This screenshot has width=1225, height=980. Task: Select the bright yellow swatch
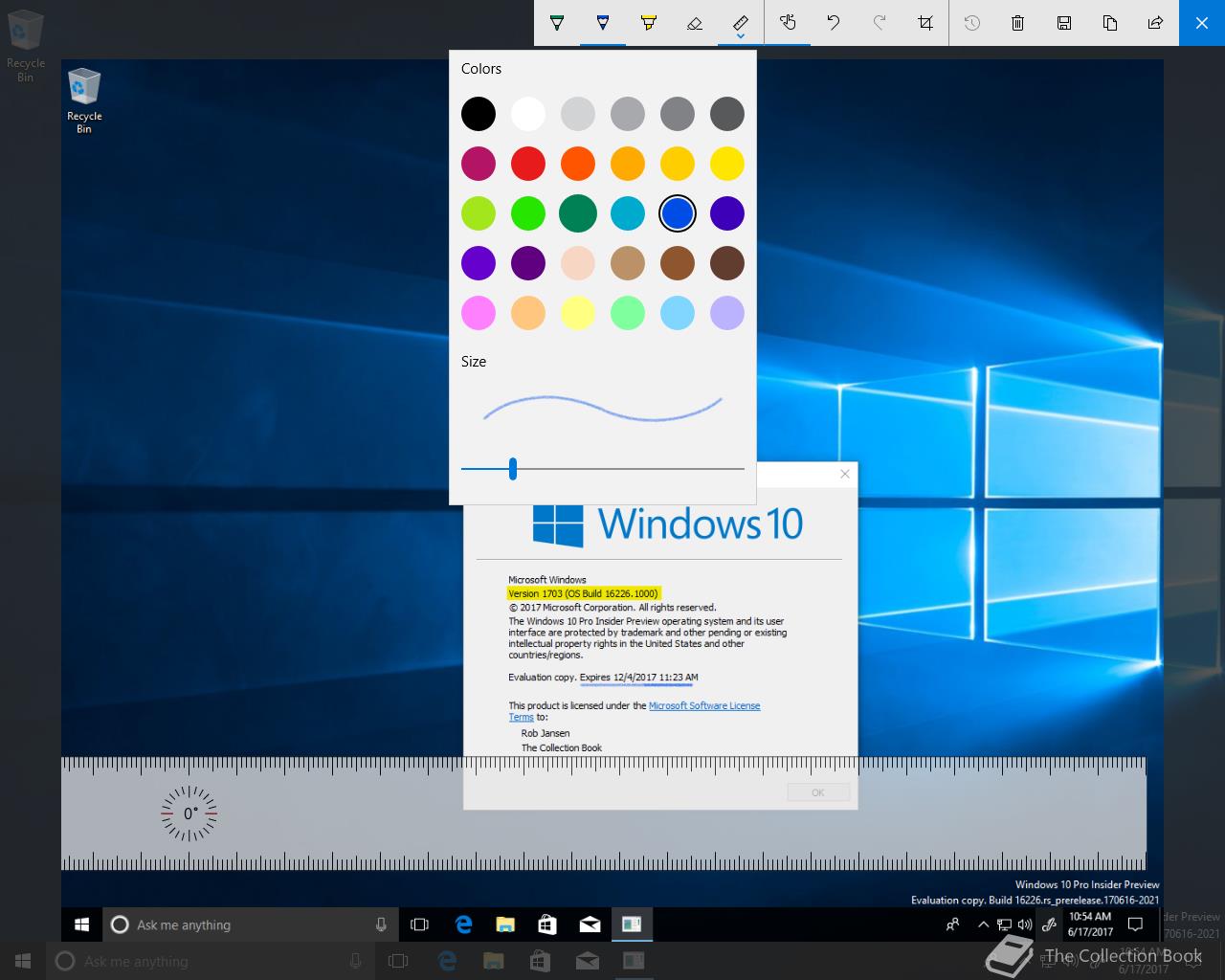coord(727,164)
